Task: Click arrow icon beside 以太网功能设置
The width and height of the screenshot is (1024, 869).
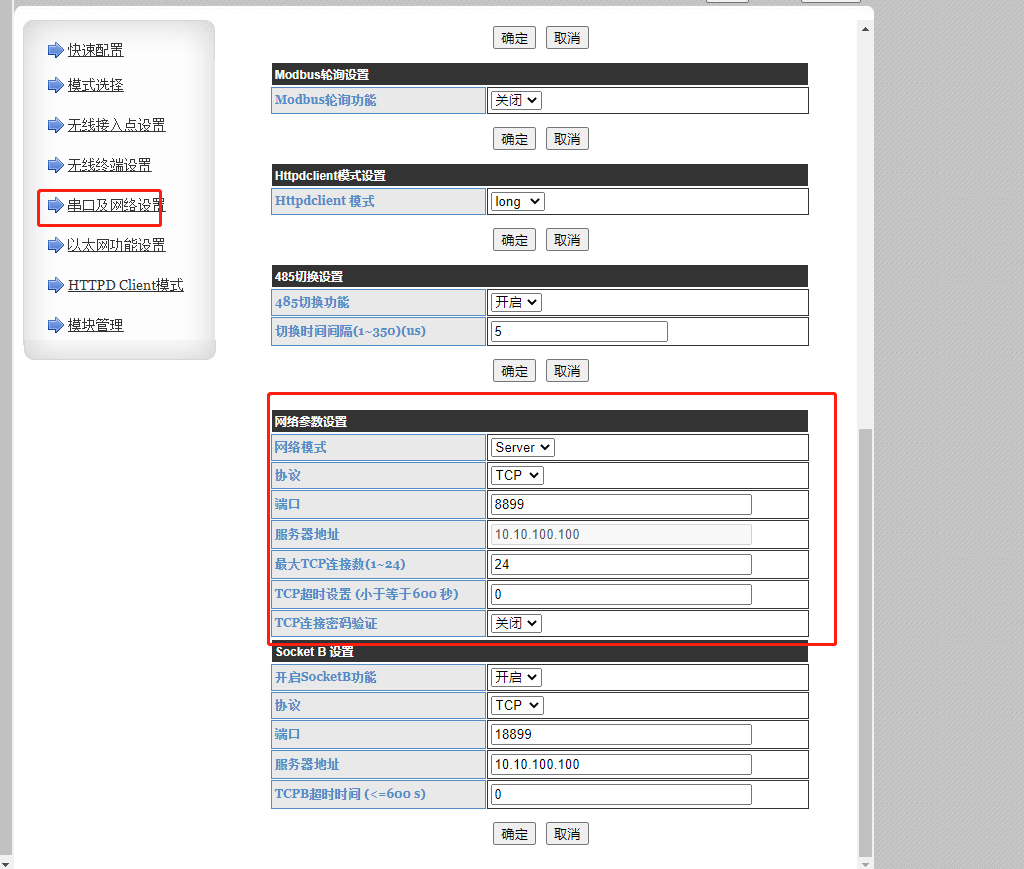Action: [x=55, y=245]
